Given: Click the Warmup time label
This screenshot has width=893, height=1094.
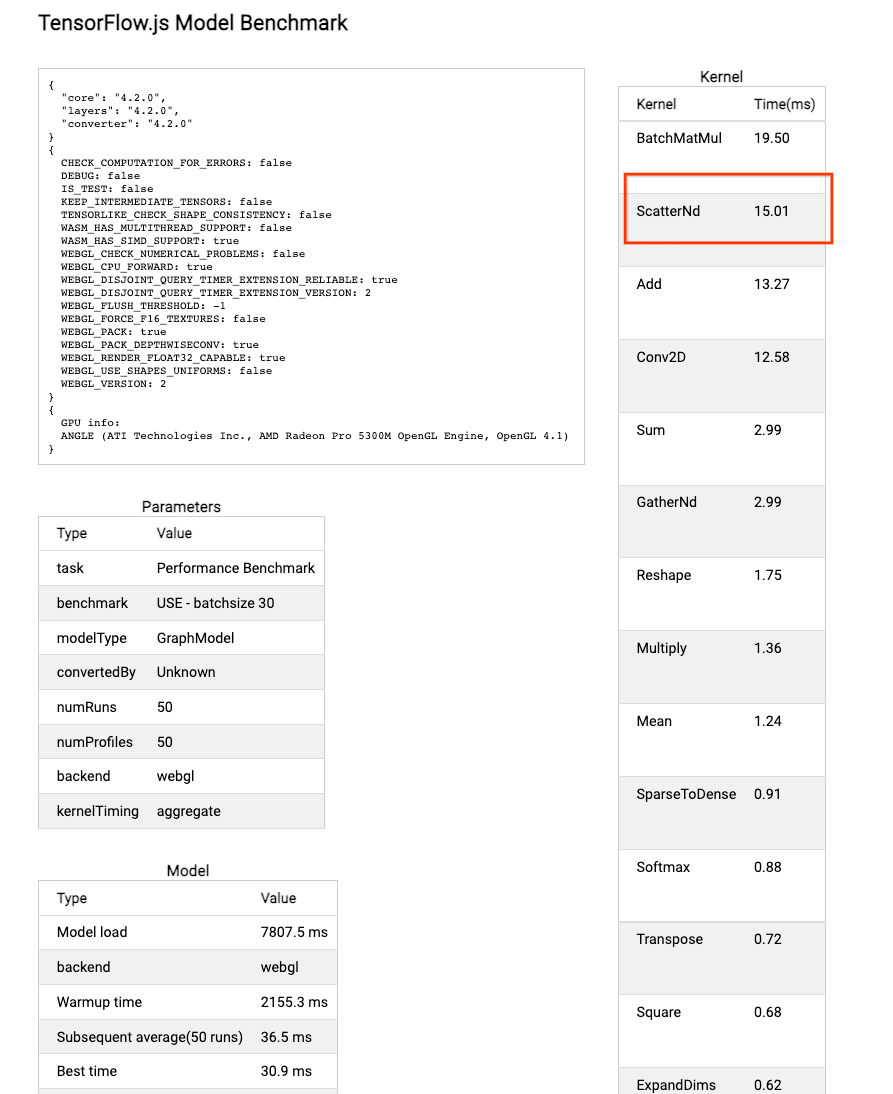Looking at the screenshot, I should (x=99, y=1003).
